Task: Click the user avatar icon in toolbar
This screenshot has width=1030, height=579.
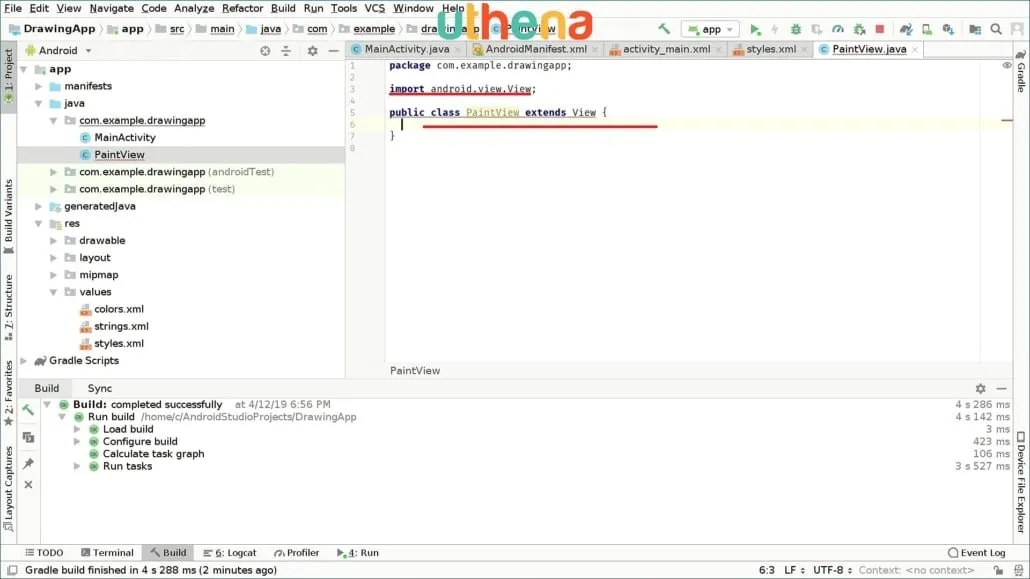Action: tap(1017, 29)
